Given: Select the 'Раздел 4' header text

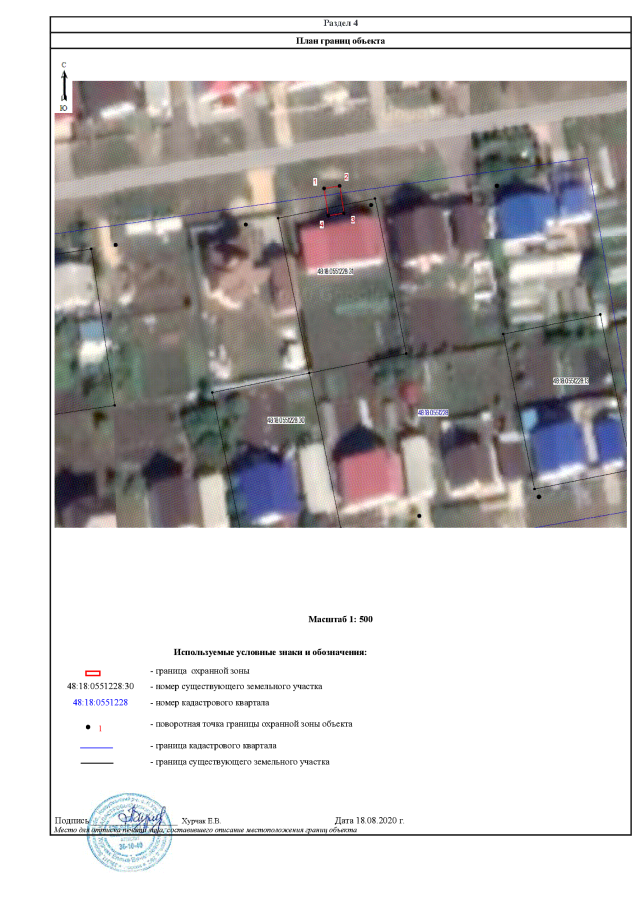Looking at the screenshot, I should [x=341, y=22].
